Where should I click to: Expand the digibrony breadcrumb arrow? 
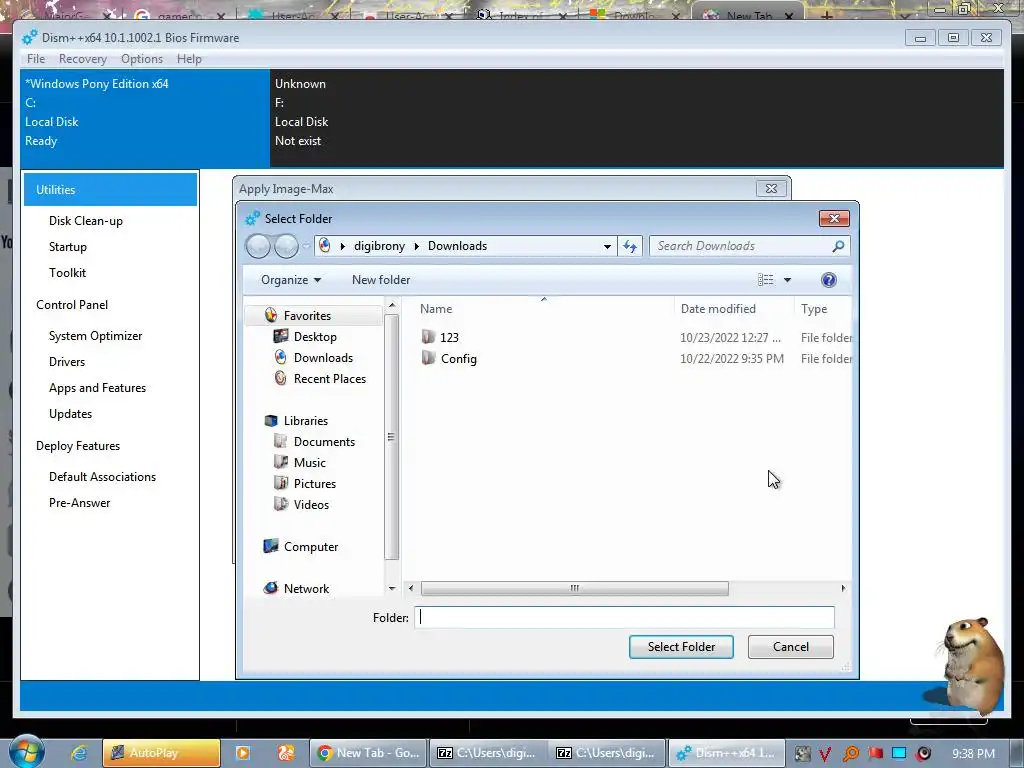416,246
